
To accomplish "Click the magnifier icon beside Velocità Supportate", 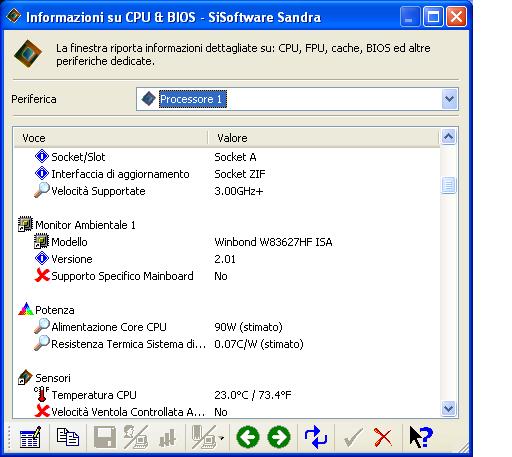I will (42, 190).
